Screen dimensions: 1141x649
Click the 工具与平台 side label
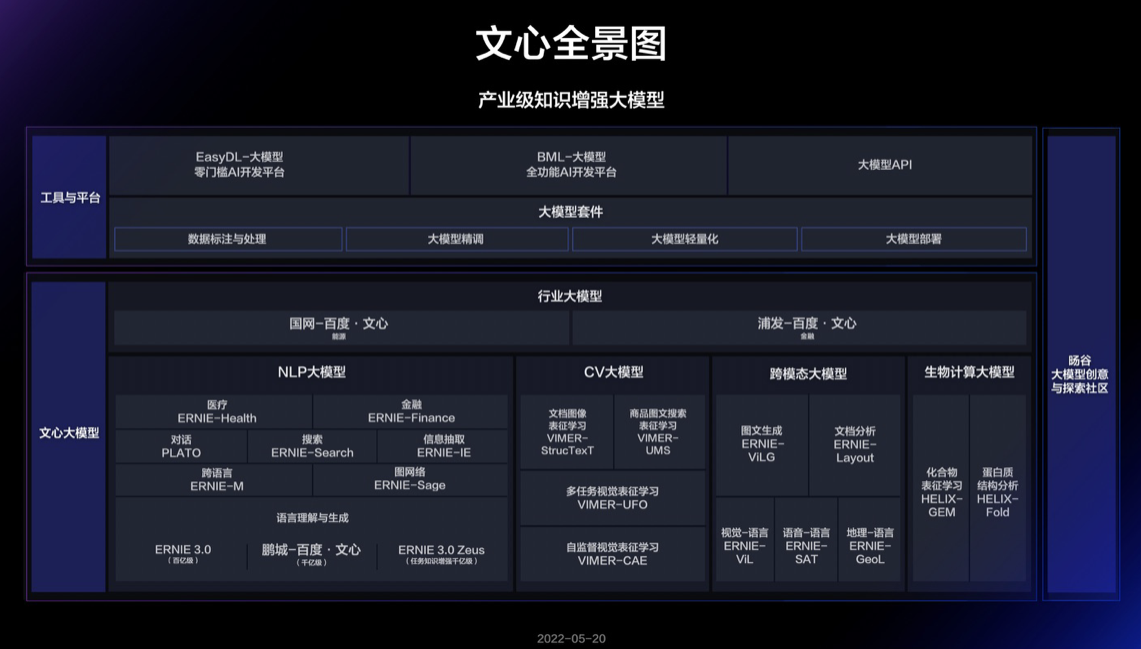click(70, 197)
